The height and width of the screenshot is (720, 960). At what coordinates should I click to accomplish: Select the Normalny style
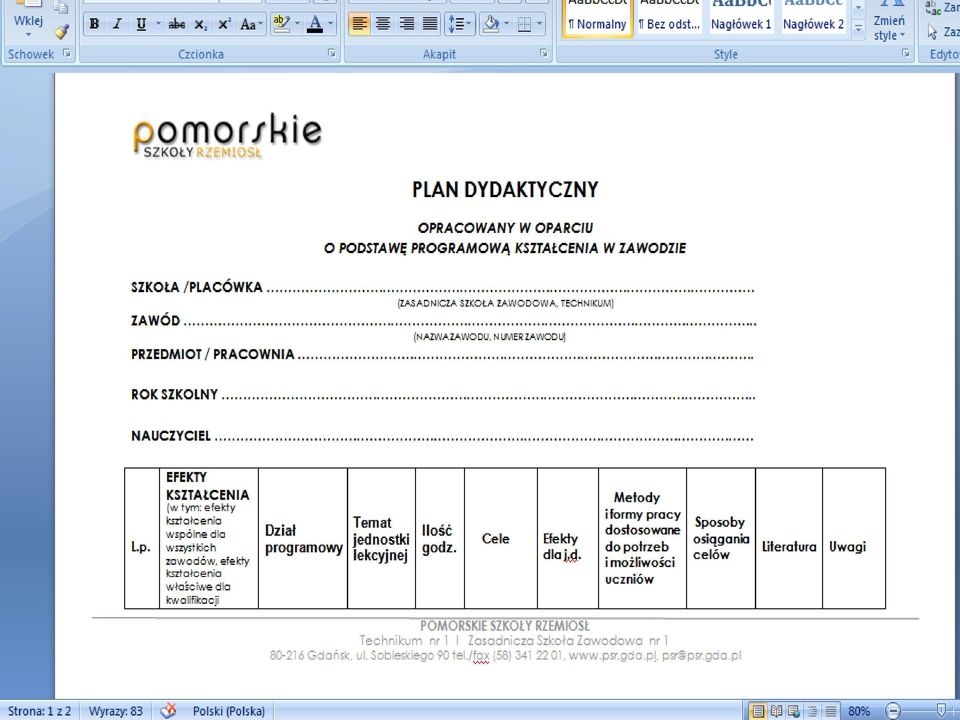coord(598,18)
